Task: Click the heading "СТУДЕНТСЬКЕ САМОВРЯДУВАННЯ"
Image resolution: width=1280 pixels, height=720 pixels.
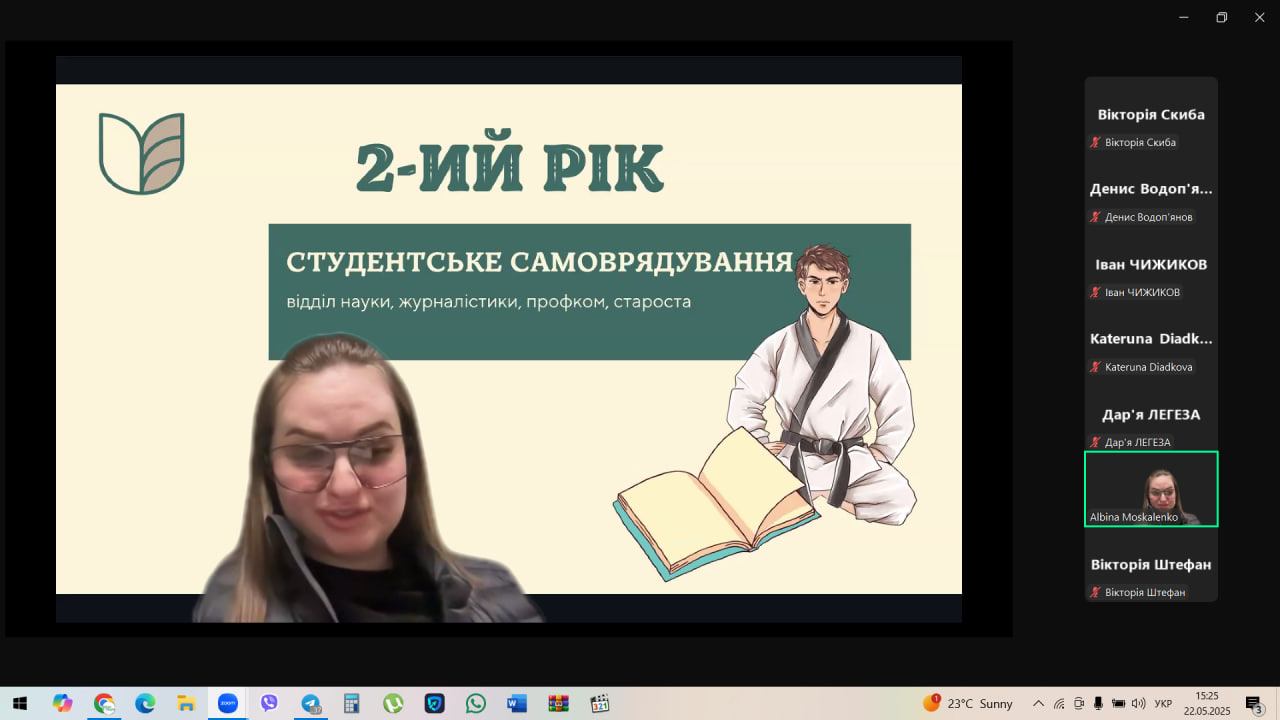Action: click(x=540, y=262)
